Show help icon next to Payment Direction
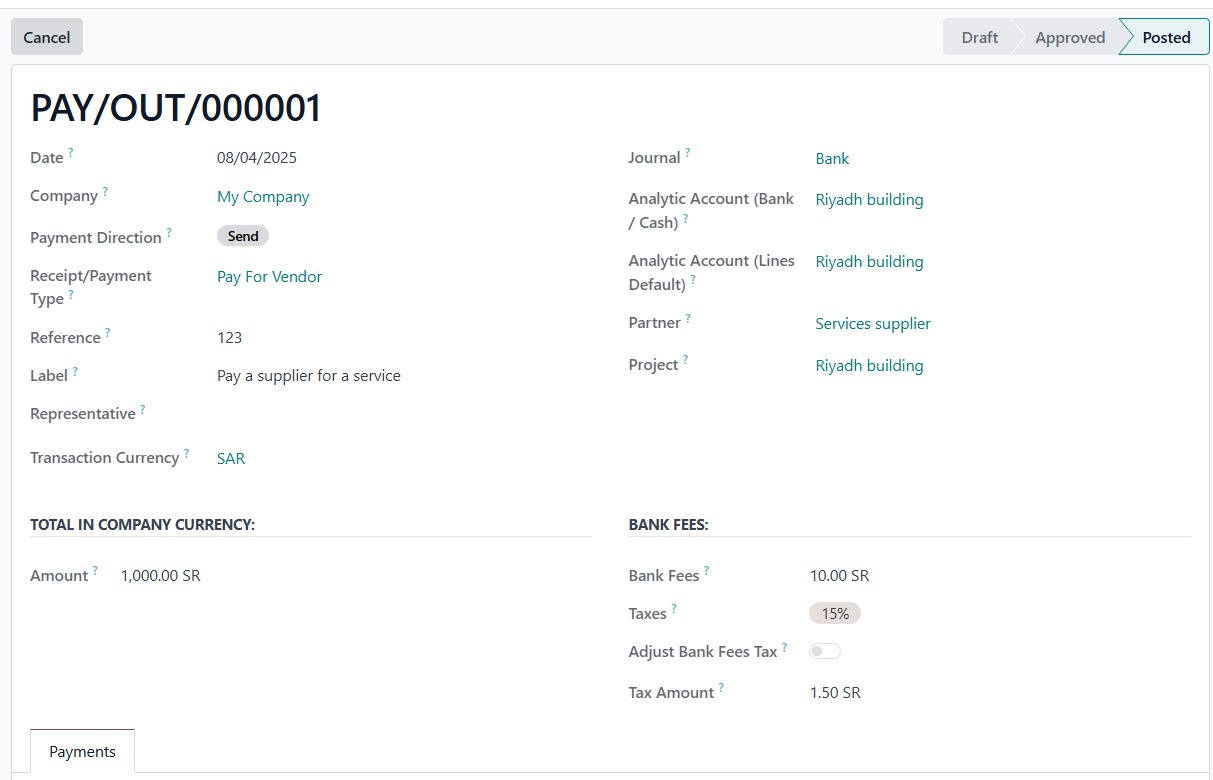 [169, 232]
